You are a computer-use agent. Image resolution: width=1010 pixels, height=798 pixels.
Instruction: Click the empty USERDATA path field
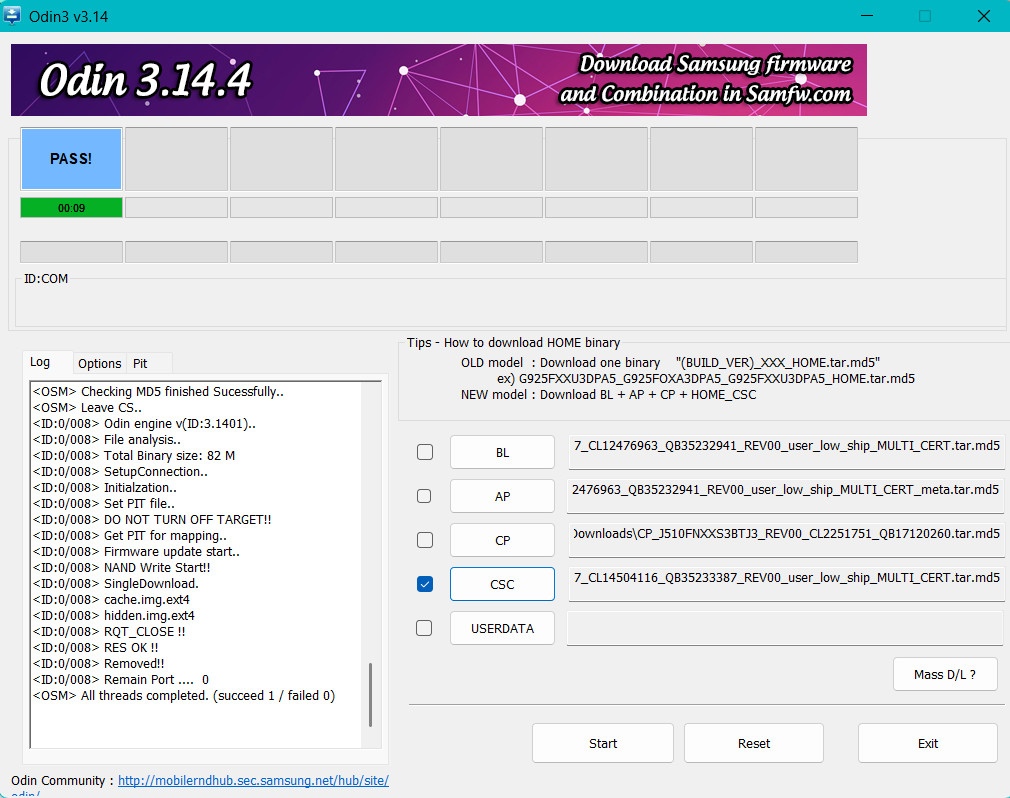point(786,626)
